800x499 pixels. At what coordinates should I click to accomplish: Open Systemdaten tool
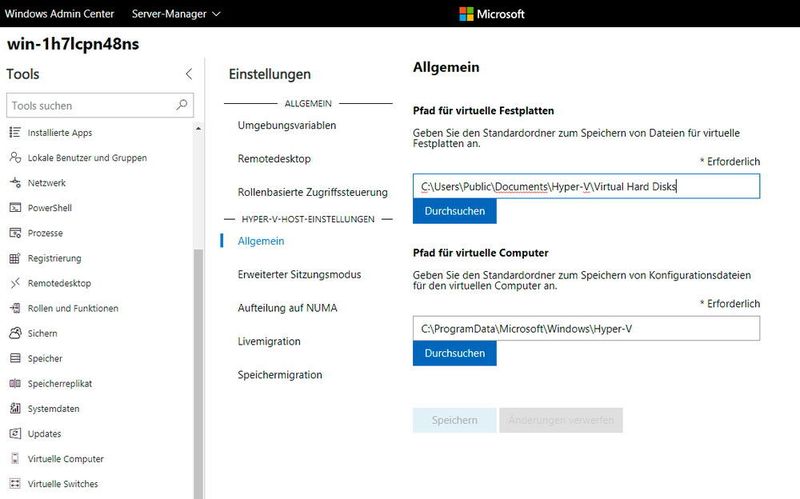coord(54,409)
